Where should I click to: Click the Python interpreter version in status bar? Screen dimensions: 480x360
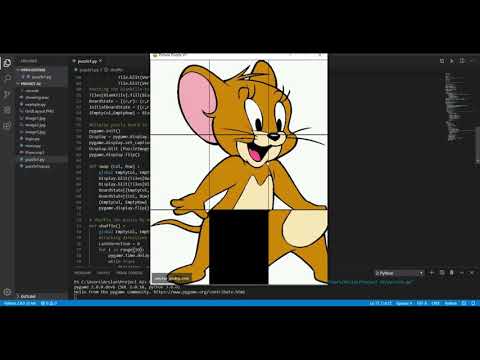pos(20,303)
